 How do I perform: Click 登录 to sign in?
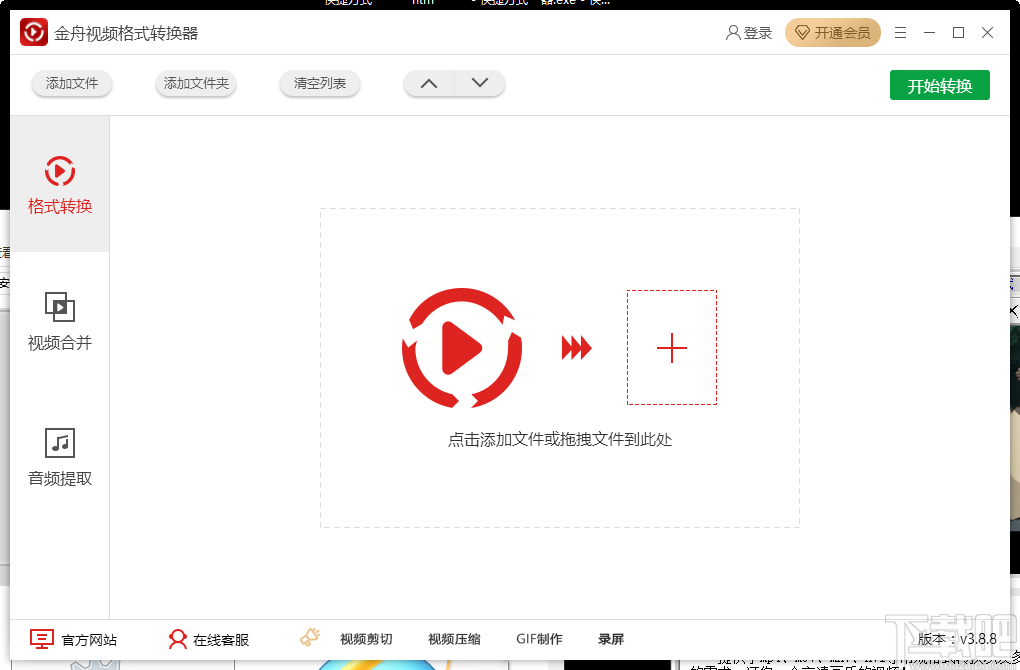[749, 32]
